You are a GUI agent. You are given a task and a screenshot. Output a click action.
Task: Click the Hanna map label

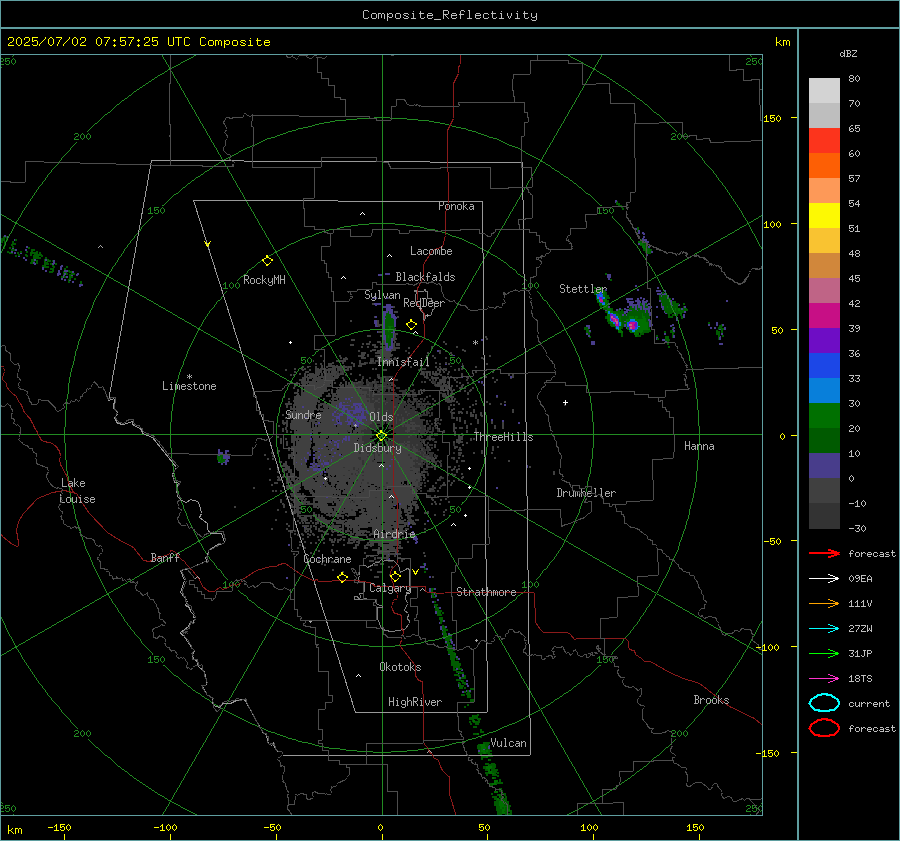click(699, 446)
